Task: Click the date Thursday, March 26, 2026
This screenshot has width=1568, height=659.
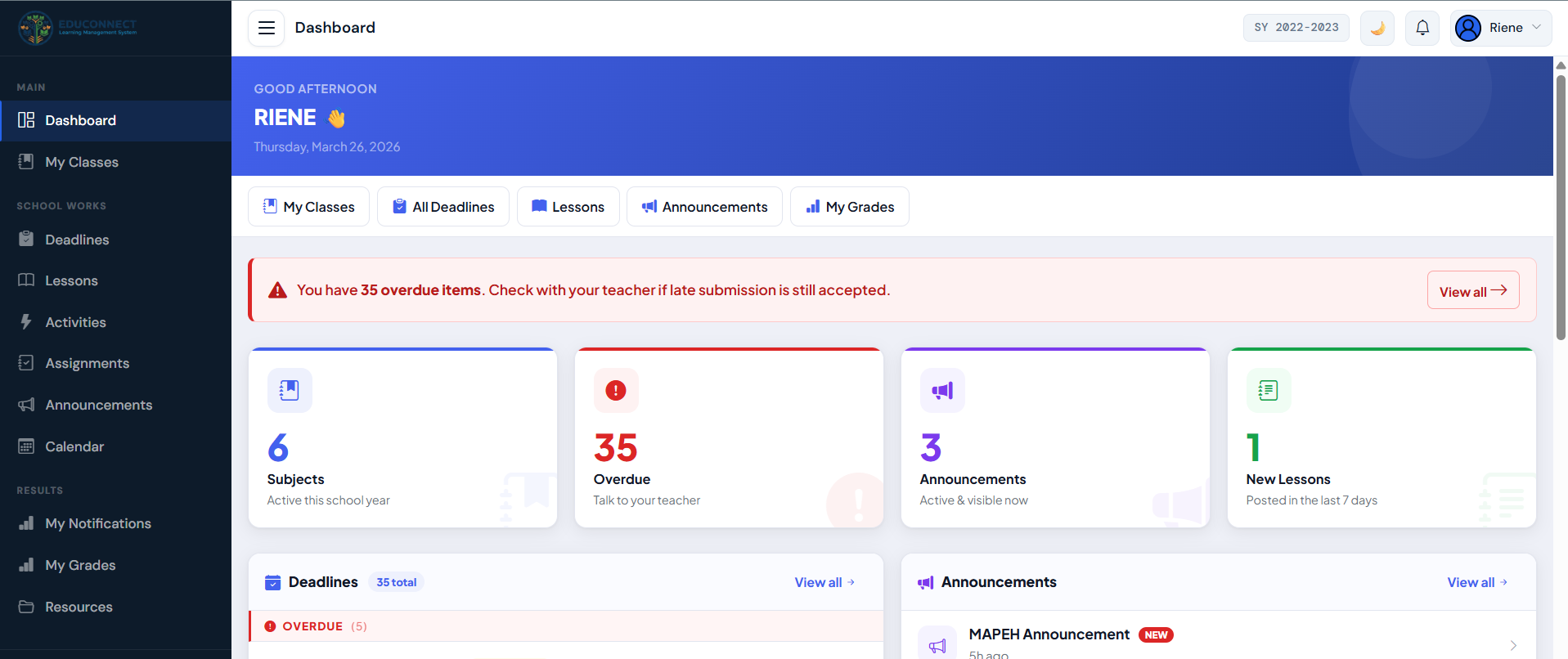Action: pos(327,147)
